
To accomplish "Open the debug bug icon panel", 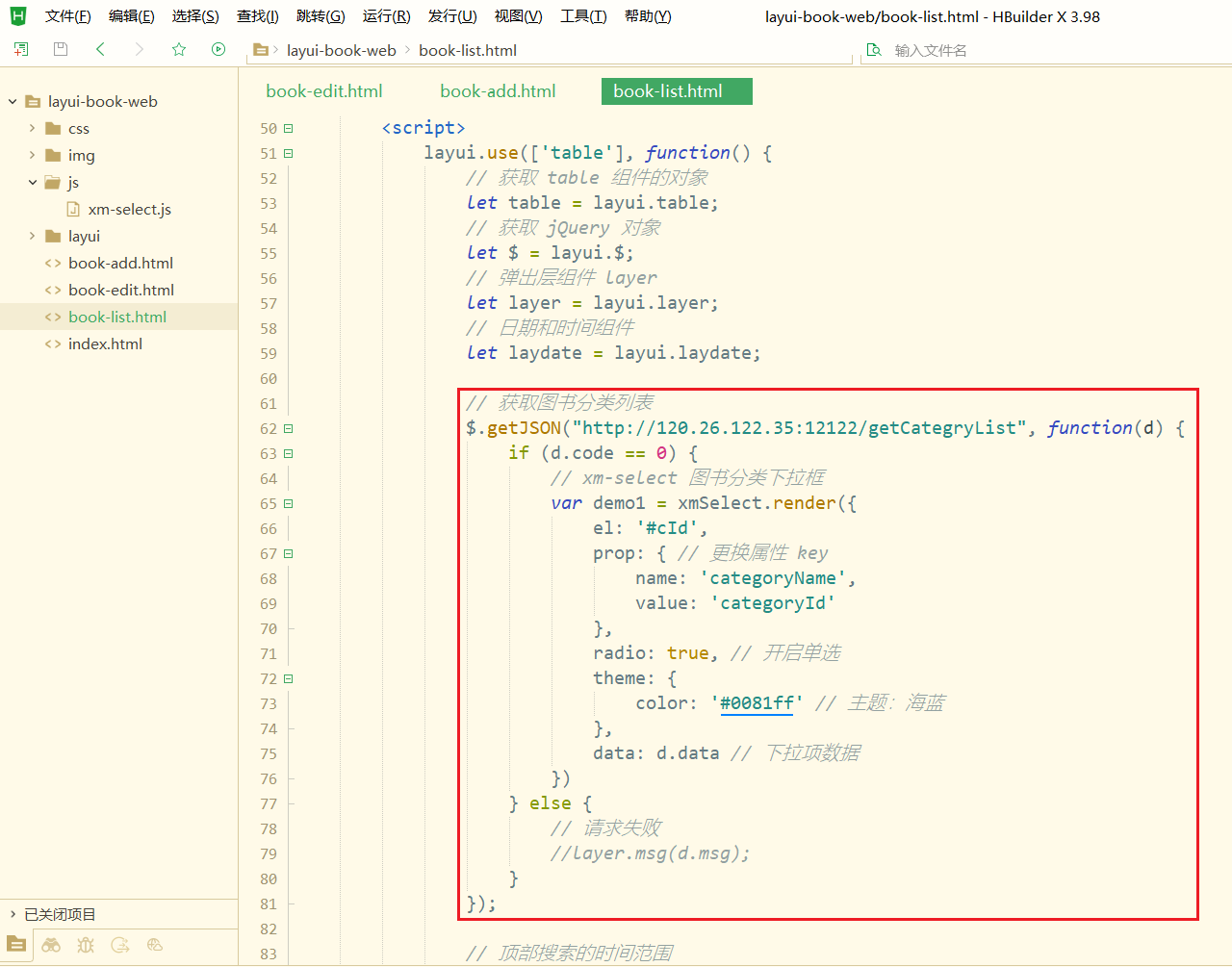I will (x=86, y=945).
